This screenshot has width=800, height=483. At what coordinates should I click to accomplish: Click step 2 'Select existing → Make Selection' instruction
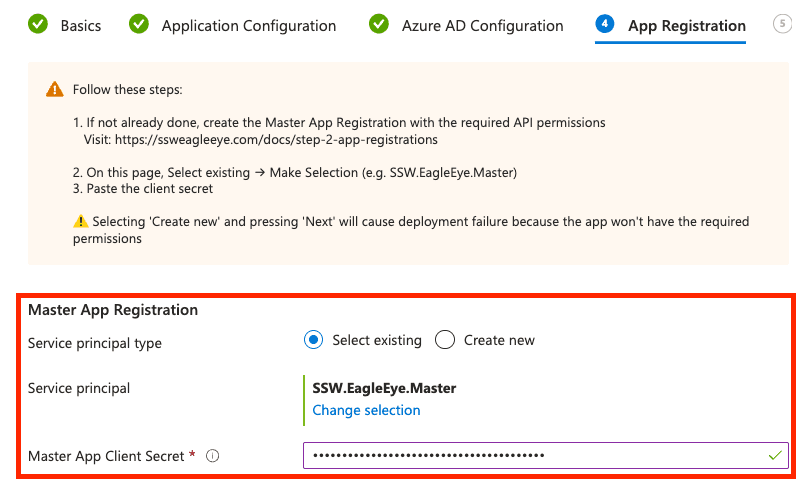click(x=295, y=172)
